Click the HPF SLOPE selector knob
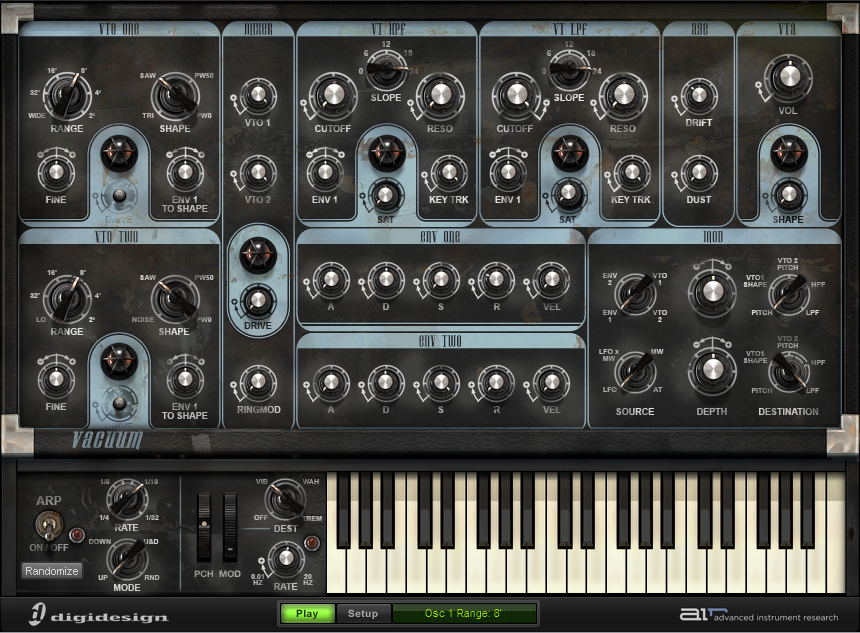The width and height of the screenshot is (860, 633). click(386, 70)
